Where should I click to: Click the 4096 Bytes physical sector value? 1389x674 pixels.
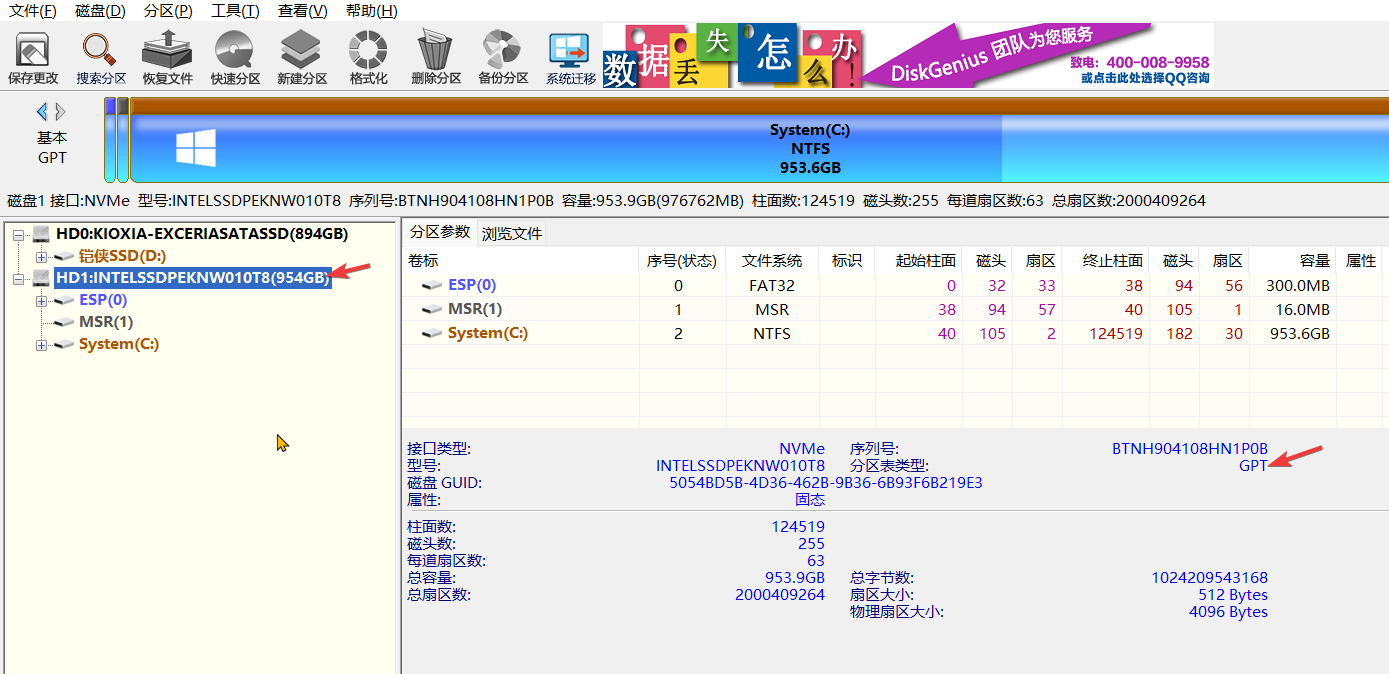tap(1228, 612)
